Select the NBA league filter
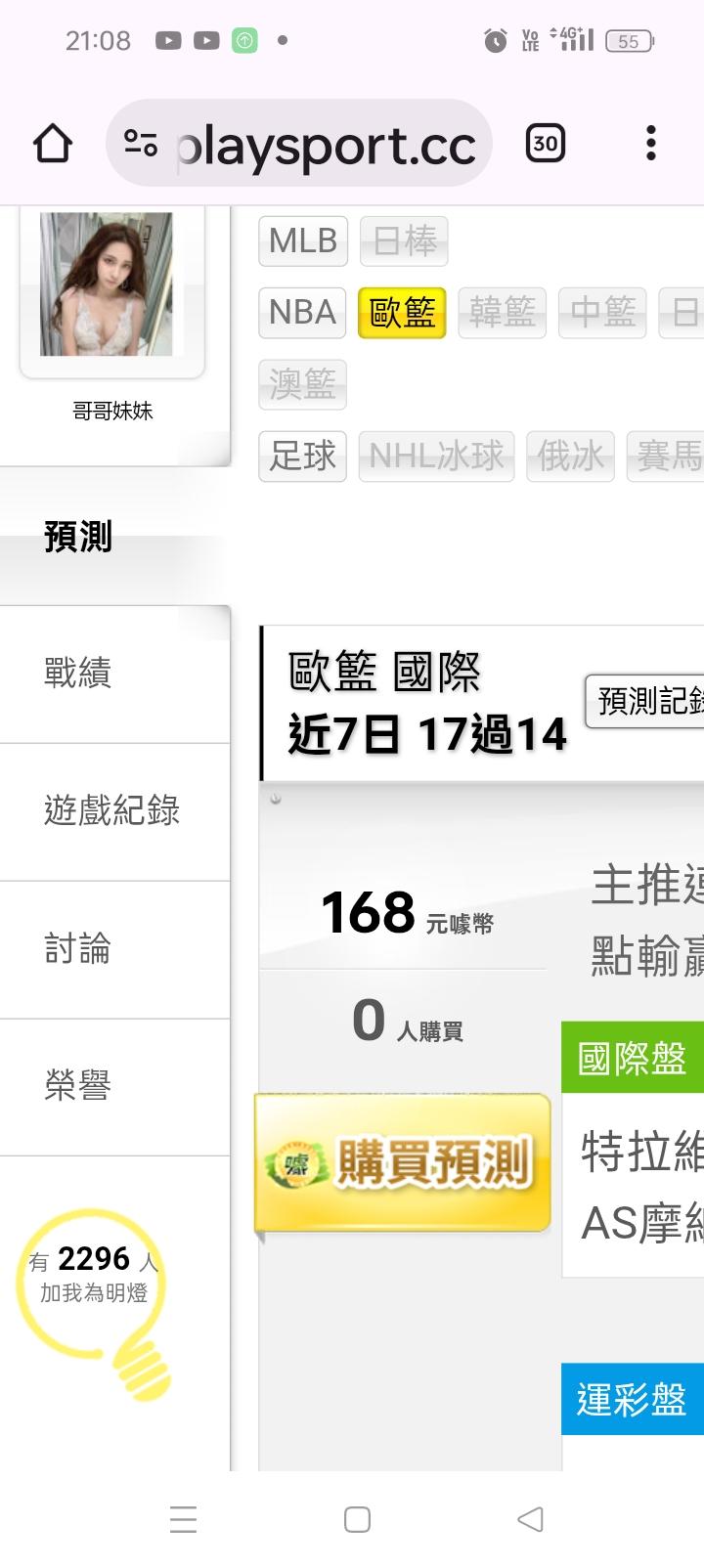Viewport: 704px width, 1568px height. (x=302, y=312)
